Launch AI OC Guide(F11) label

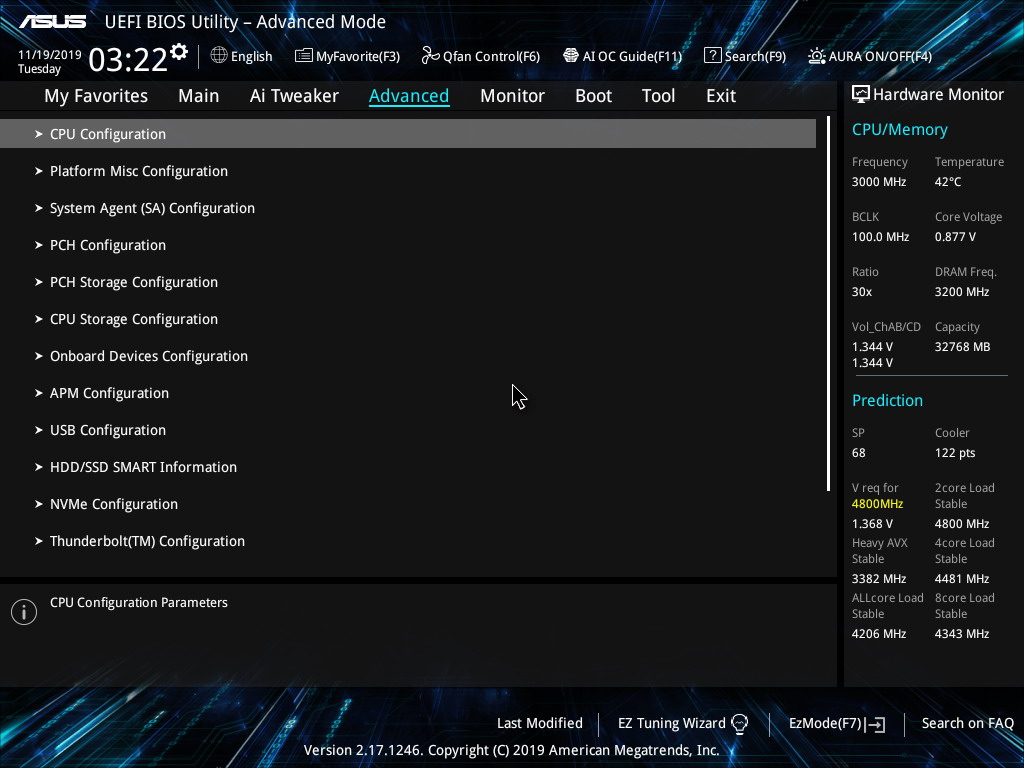[x=632, y=57]
